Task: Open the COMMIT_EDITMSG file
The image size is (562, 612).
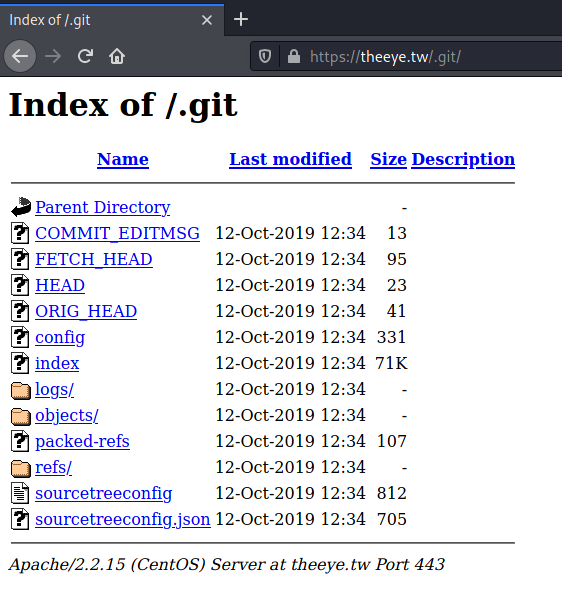Action: [x=117, y=233]
